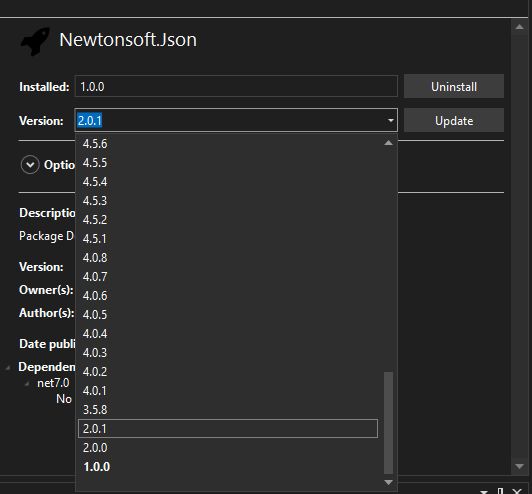Open the Version combo box arrow
532x494 pixels.
[391, 120]
